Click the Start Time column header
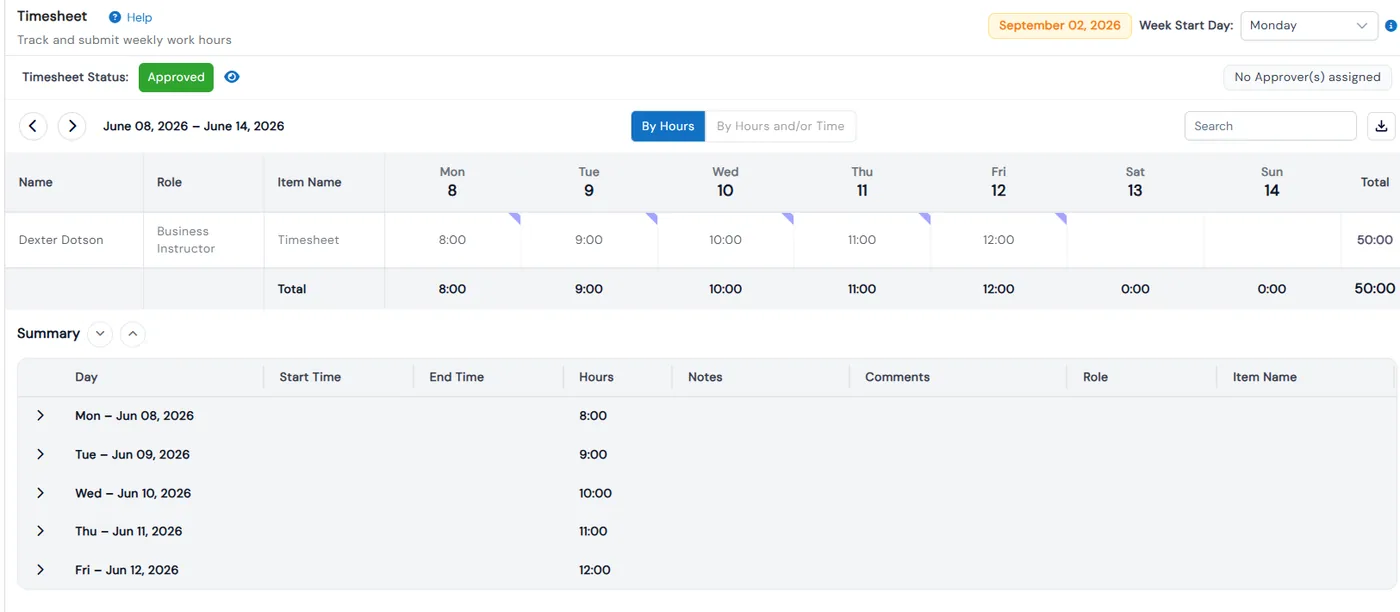Viewport: 1400px width, 612px height. pyautogui.click(x=339, y=377)
